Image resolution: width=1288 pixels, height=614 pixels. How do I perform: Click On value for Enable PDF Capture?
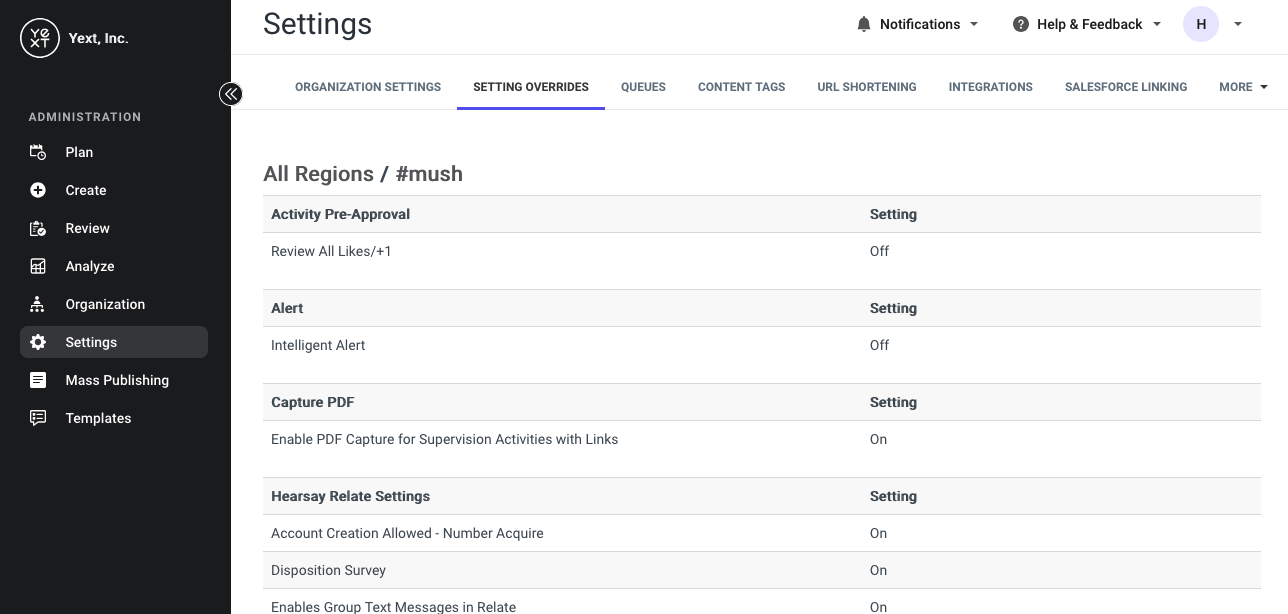(x=878, y=439)
